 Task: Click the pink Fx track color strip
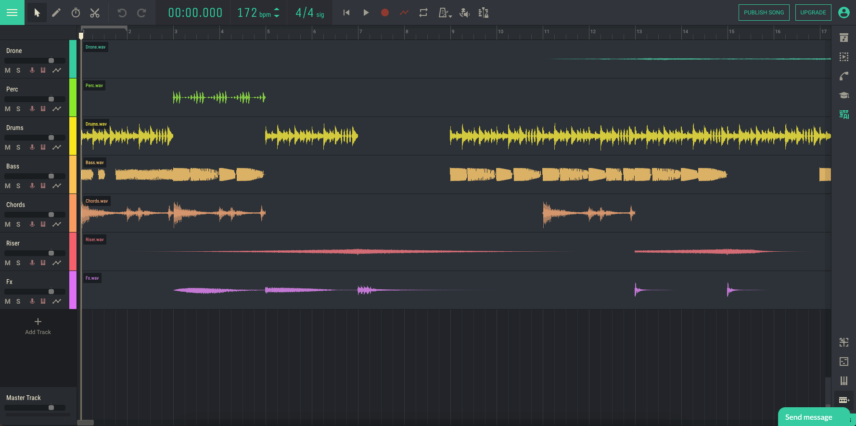73,290
